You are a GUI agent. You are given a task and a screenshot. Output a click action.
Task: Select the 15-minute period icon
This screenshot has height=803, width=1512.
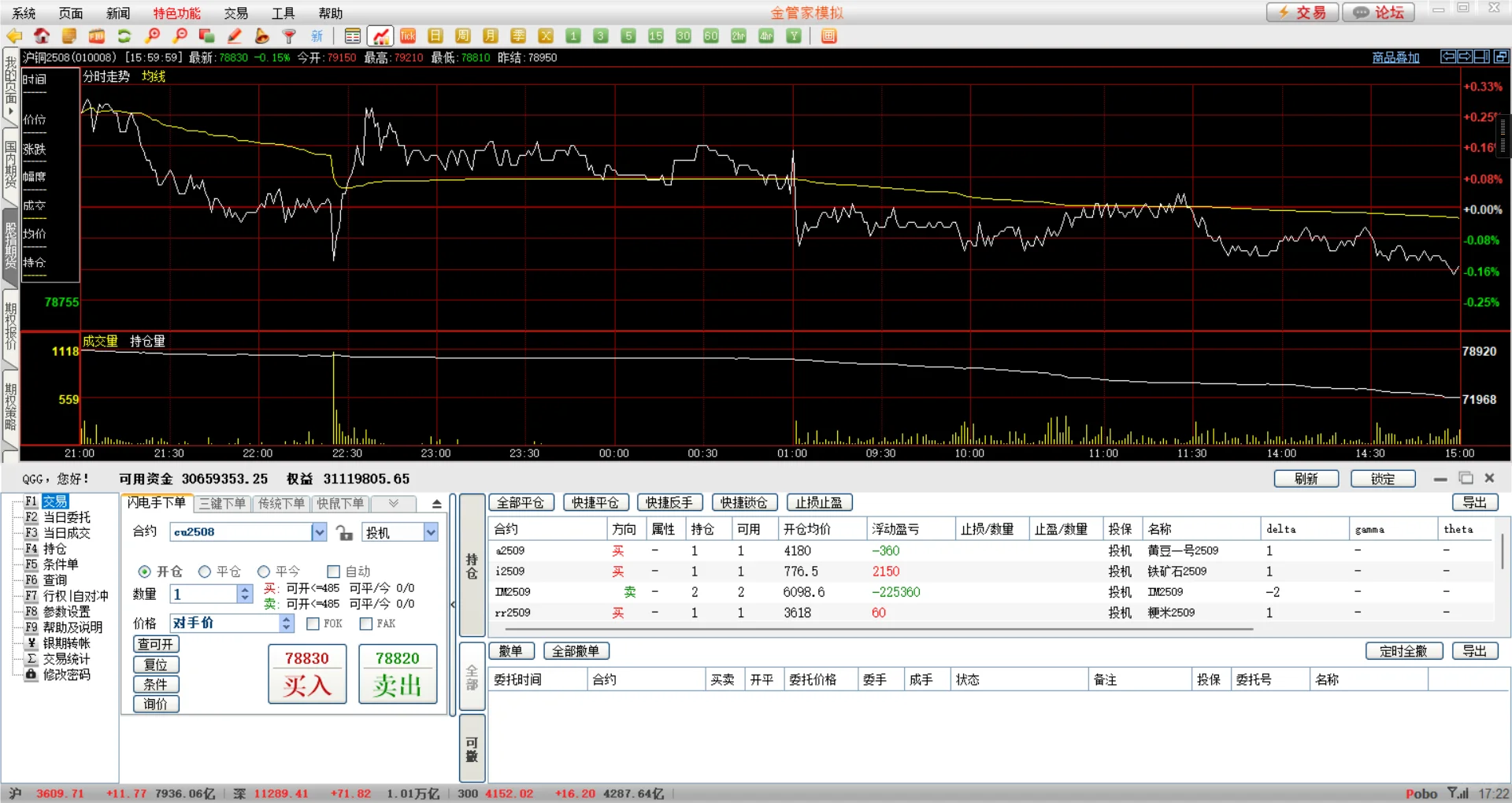[x=656, y=36]
